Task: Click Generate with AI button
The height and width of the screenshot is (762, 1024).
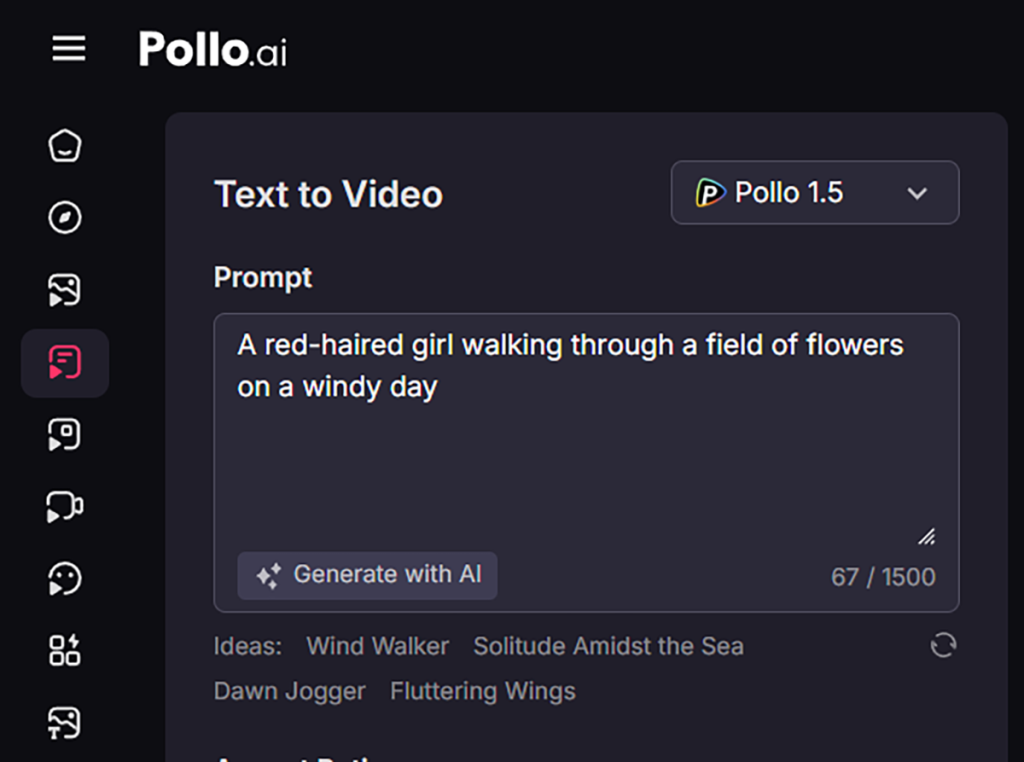Action: 367,575
